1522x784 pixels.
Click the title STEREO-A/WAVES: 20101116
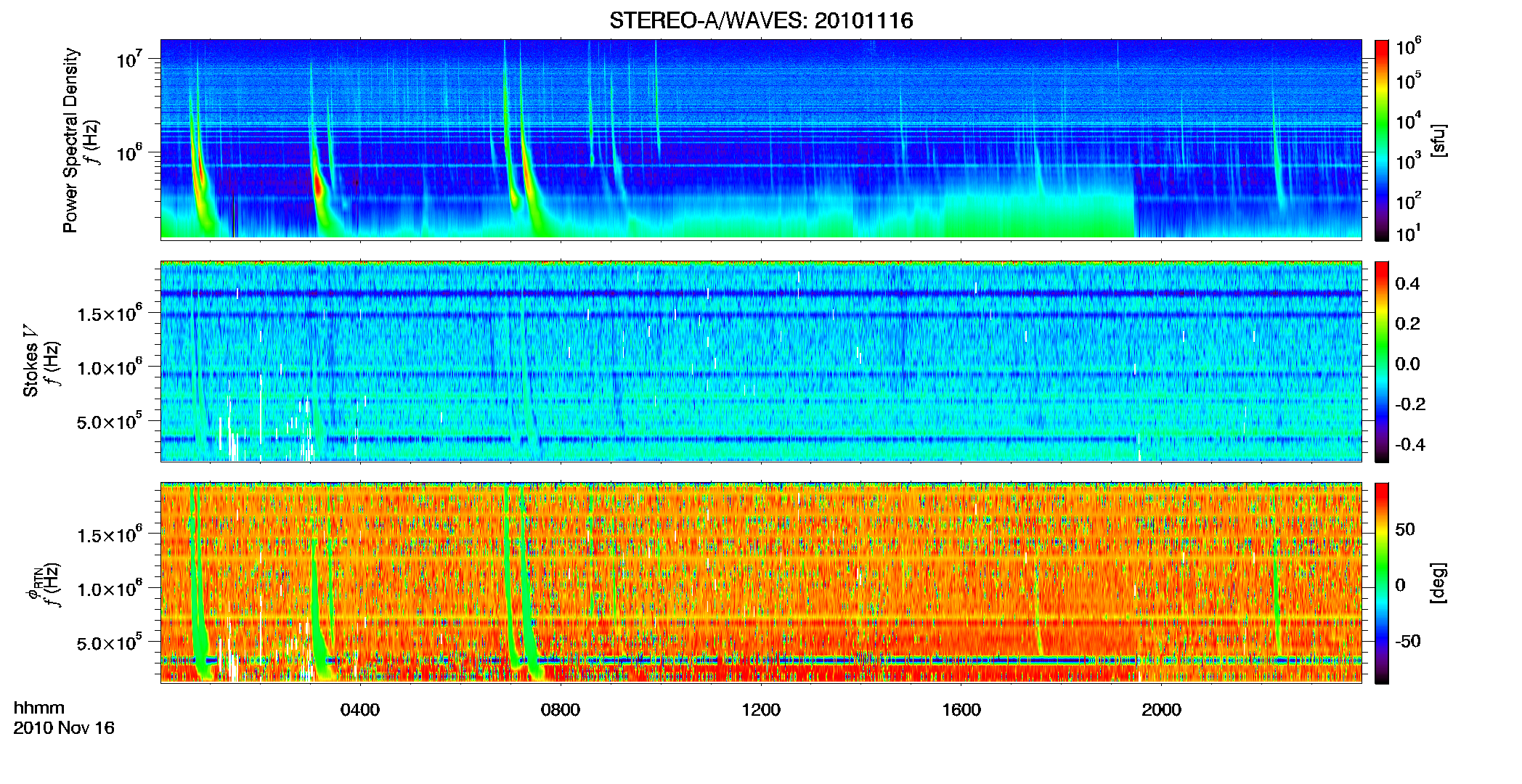[761, 20]
